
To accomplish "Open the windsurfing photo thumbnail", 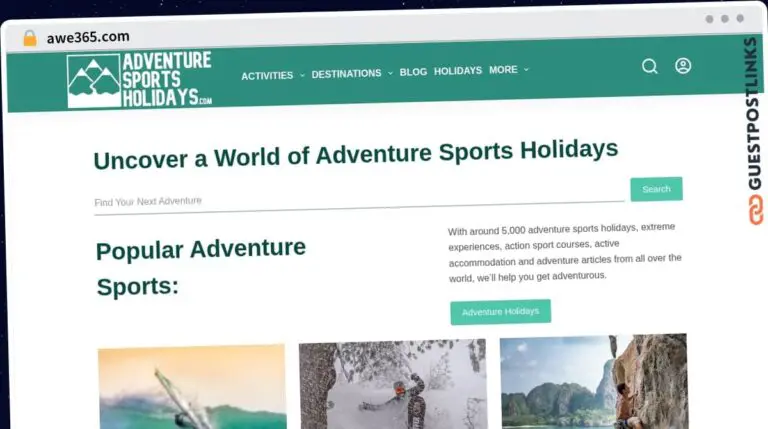I will coord(192,387).
